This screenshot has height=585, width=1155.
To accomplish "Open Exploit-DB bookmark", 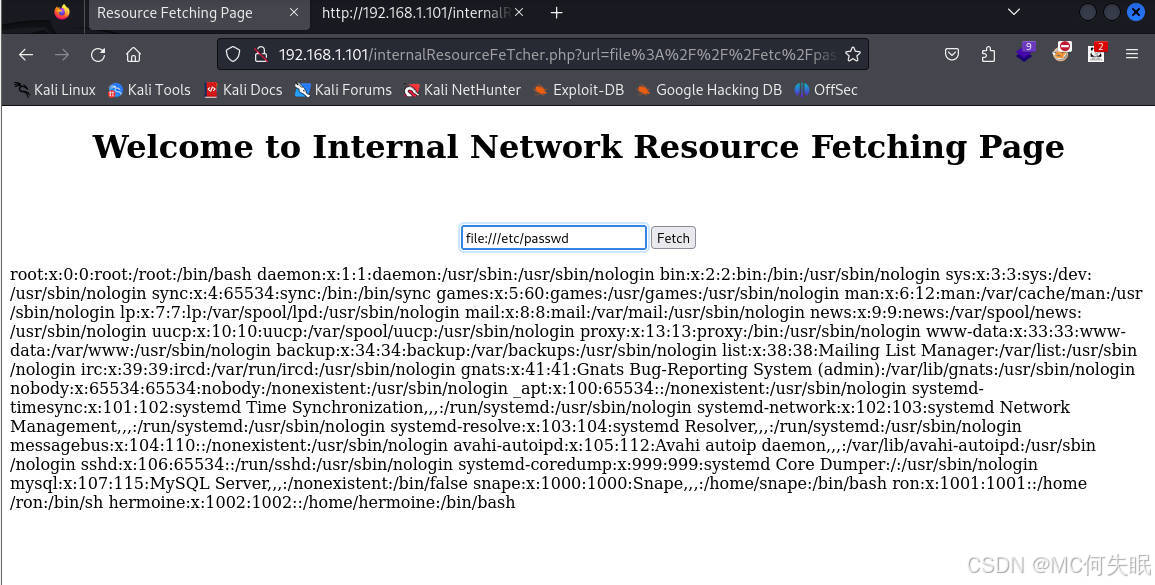I will coord(578,90).
